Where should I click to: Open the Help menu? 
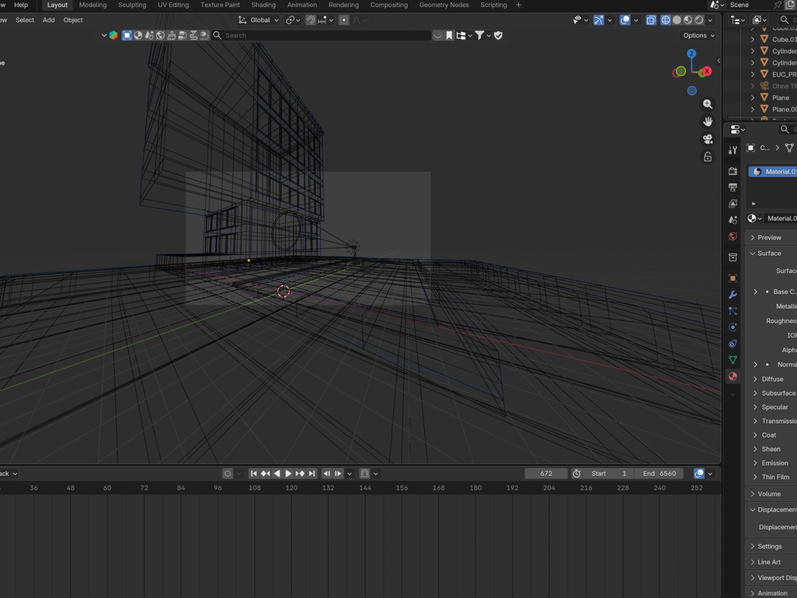21,5
